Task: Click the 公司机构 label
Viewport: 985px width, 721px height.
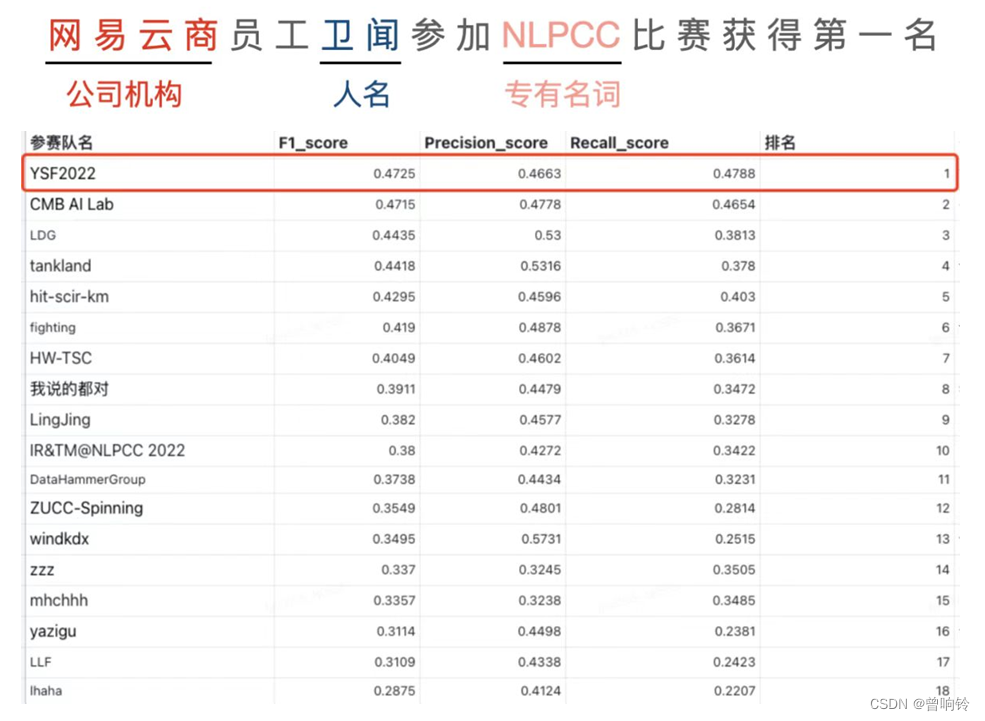Action: click(124, 94)
